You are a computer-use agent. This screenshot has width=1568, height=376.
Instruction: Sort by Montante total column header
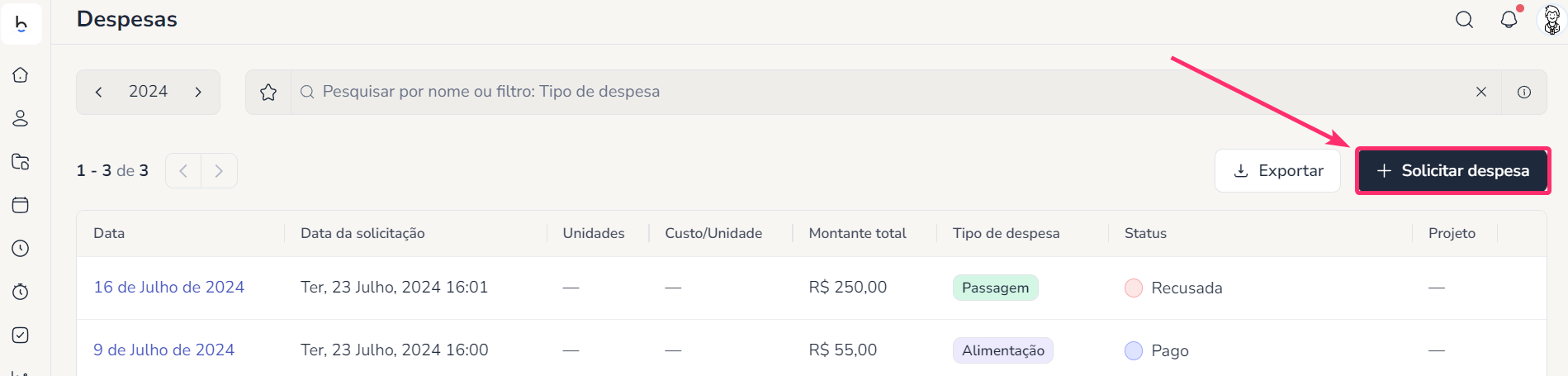point(857,233)
